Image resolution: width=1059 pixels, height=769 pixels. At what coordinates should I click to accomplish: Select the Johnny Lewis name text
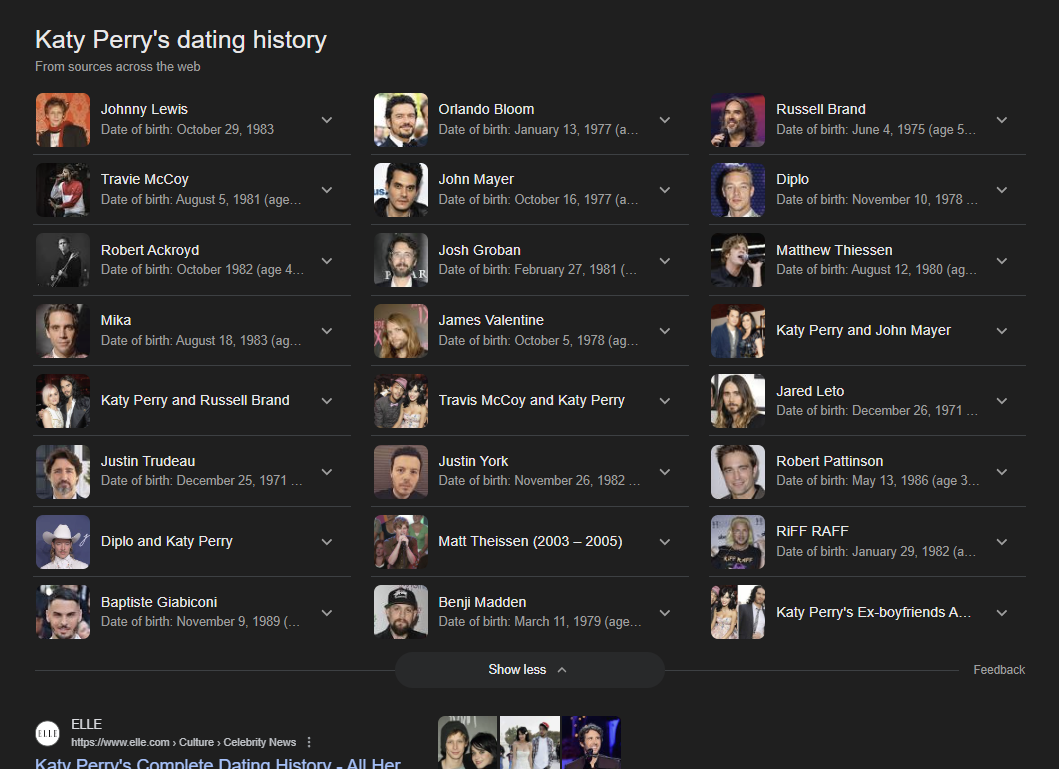pyautogui.click(x=144, y=109)
